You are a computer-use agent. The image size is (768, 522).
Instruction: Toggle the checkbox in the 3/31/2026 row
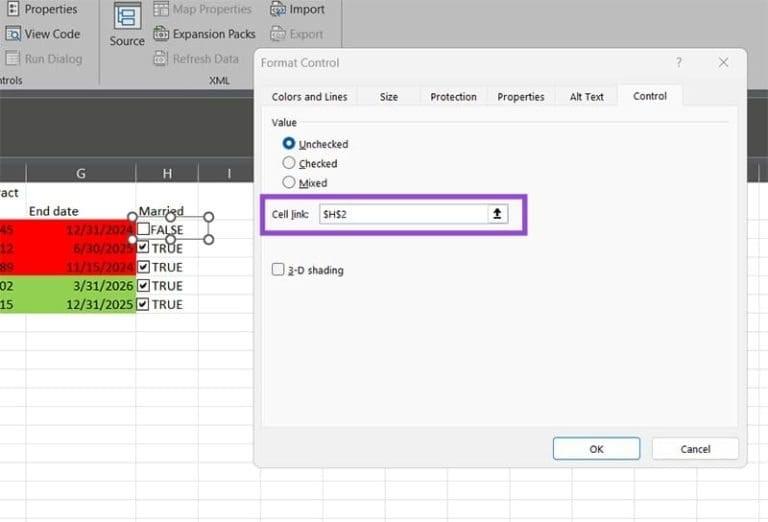tap(144, 285)
